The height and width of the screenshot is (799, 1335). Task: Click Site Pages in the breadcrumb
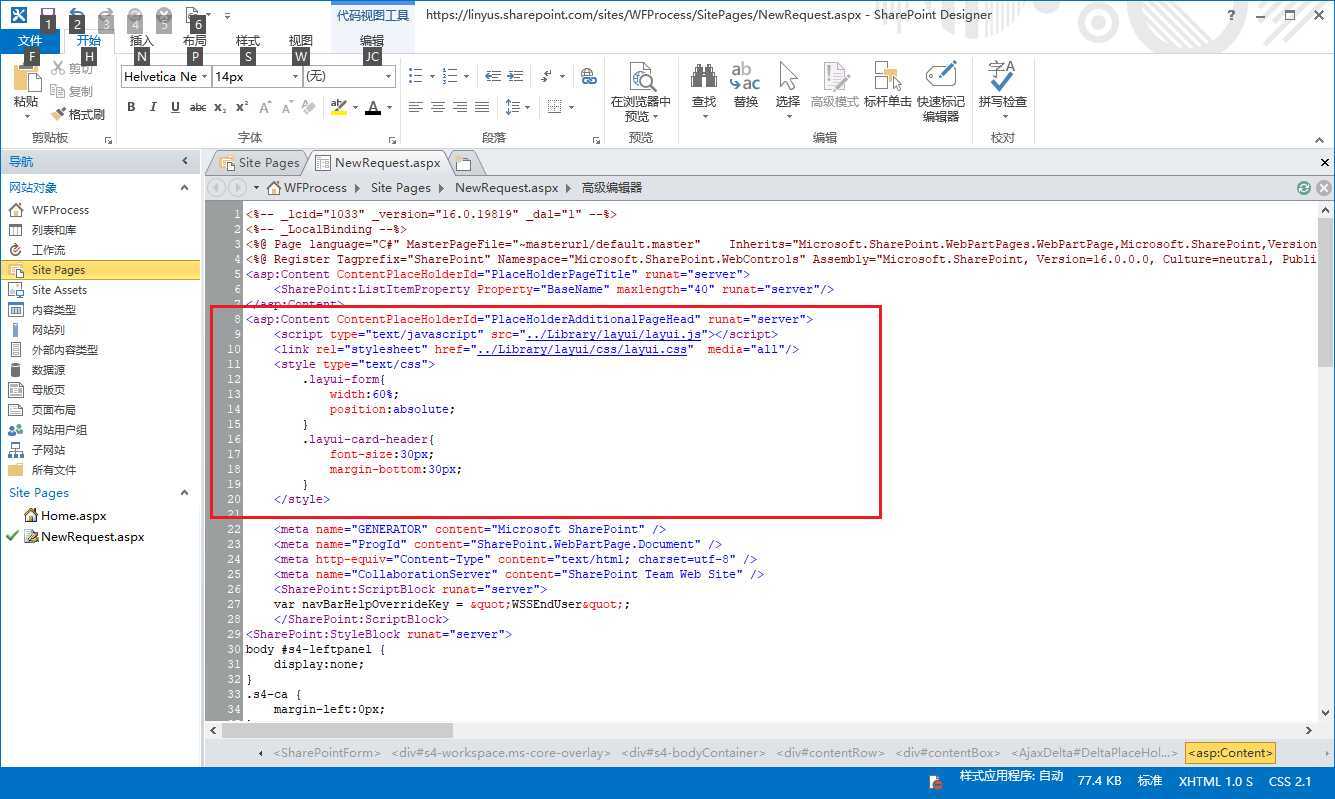point(400,188)
